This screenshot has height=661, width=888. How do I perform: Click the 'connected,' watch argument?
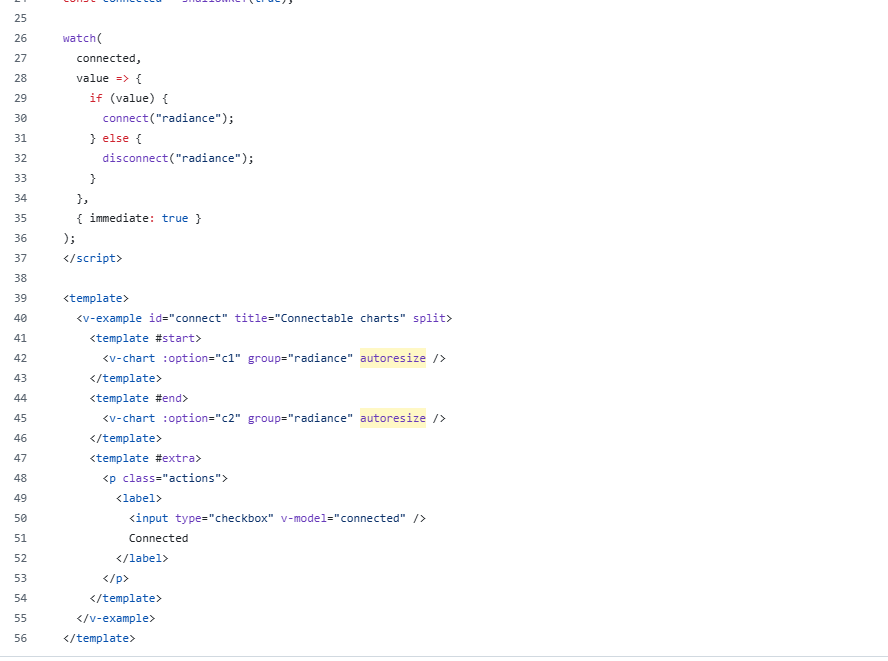(109, 59)
